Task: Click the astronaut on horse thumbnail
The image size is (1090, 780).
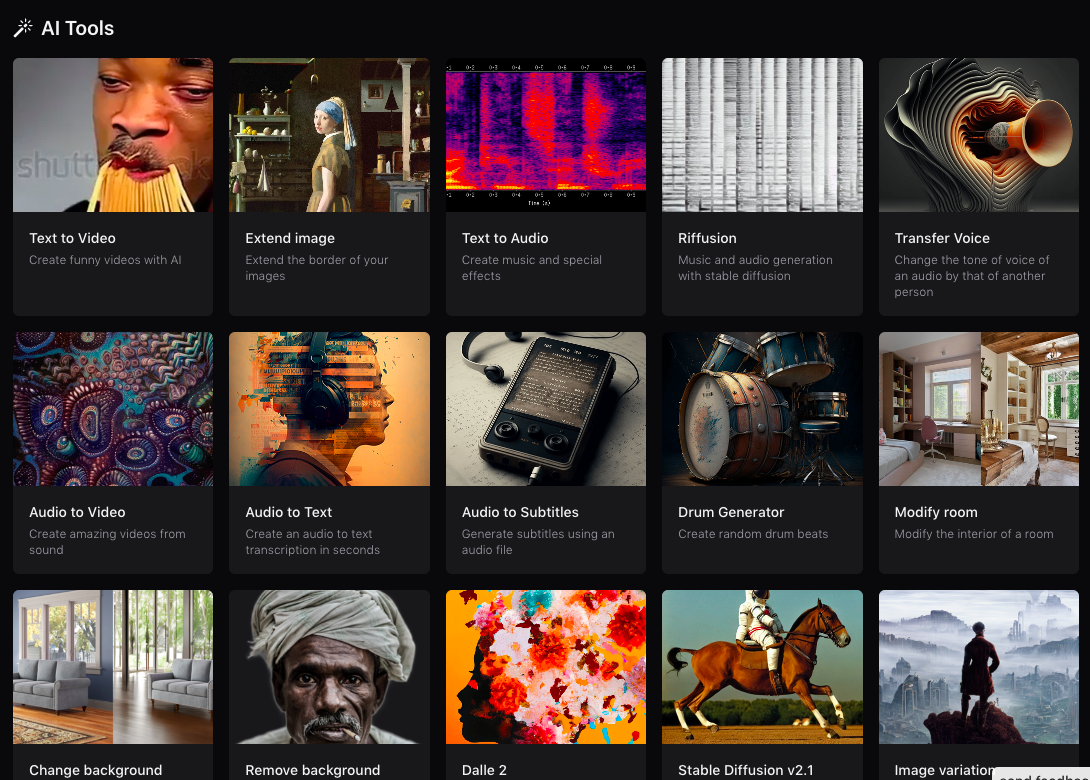Action: pyautogui.click(x=762, y=666)
